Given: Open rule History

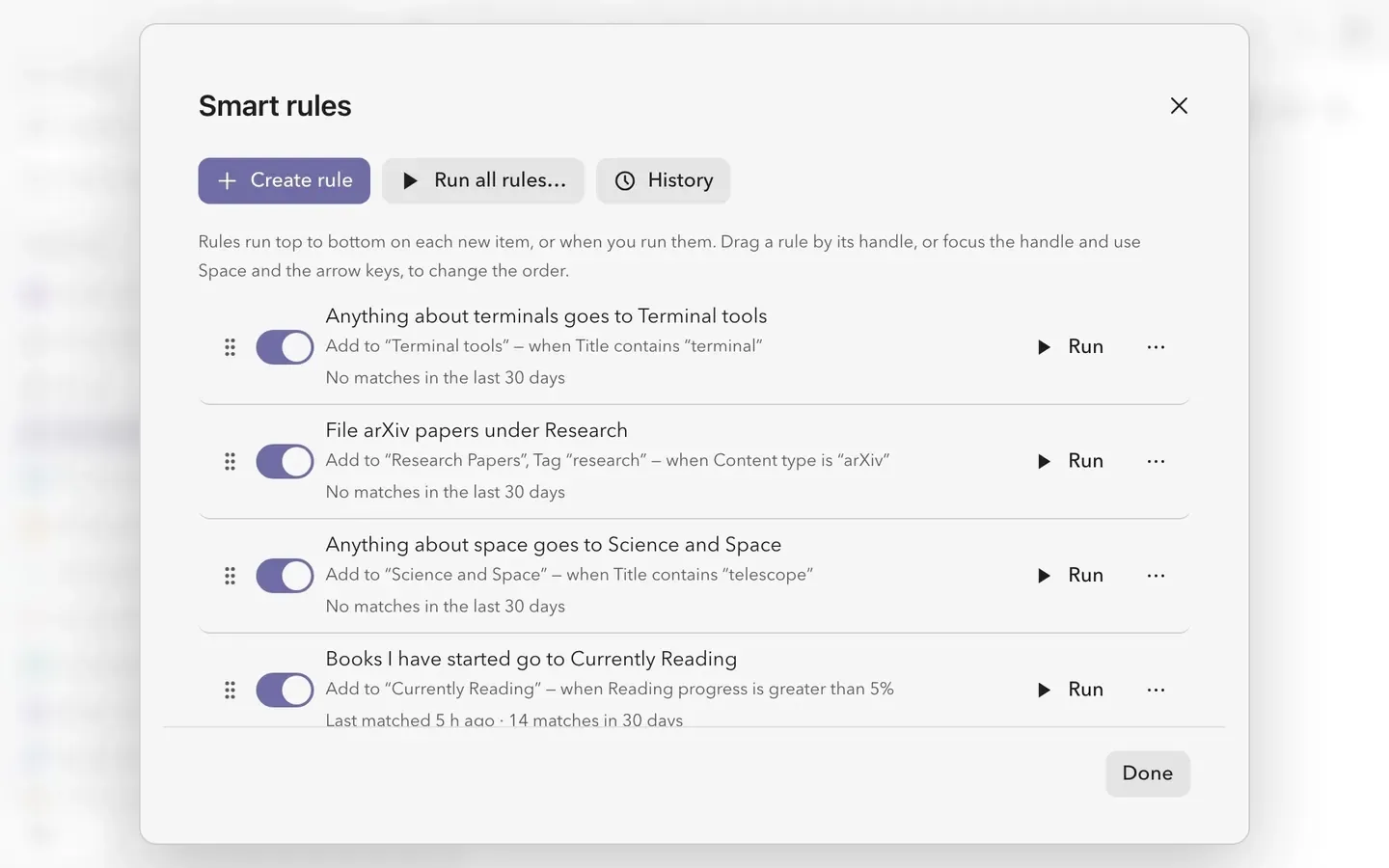Looking at the screenshot, I should coord(664,180).
